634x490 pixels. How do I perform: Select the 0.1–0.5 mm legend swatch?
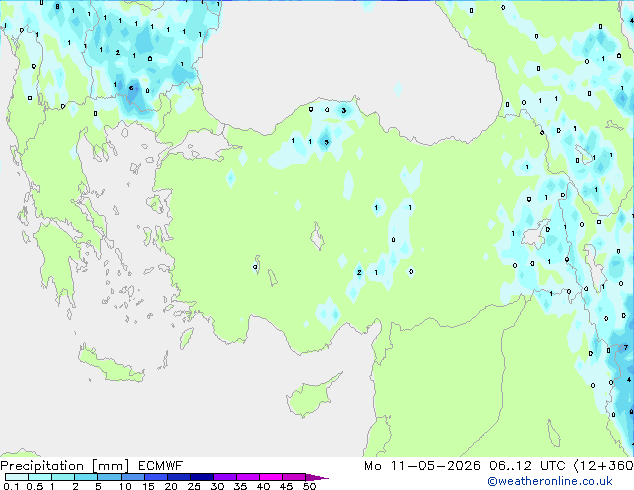(17, 477)
